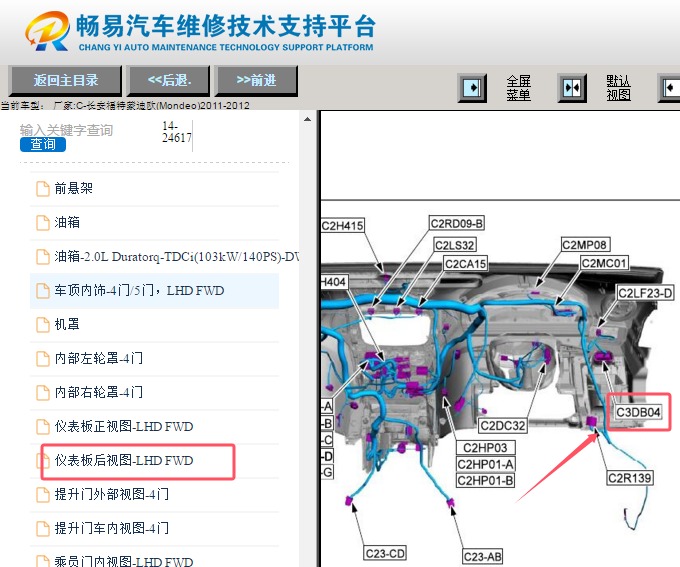Click connector label C2LS32
The height and width of the screenshot is (567, 680).
454,245
